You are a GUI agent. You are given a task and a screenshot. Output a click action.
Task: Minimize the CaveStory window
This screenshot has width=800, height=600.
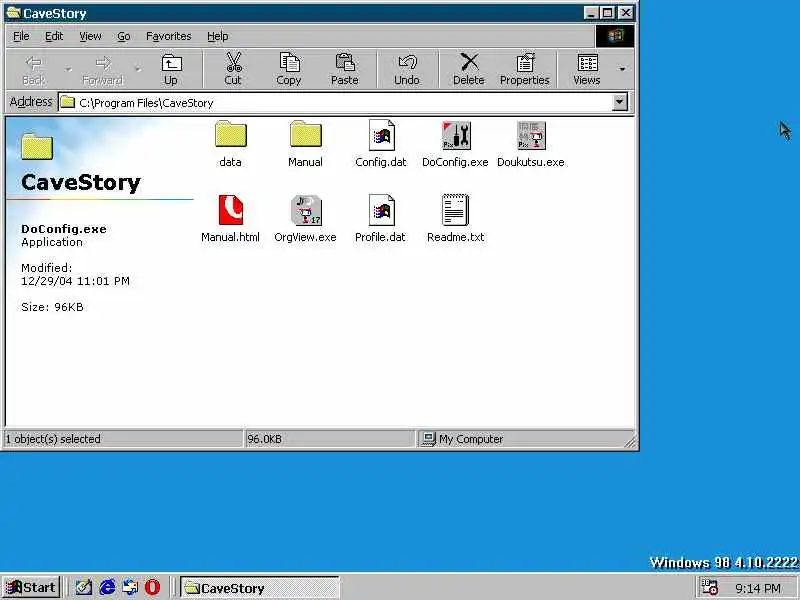tap(591, 13)
